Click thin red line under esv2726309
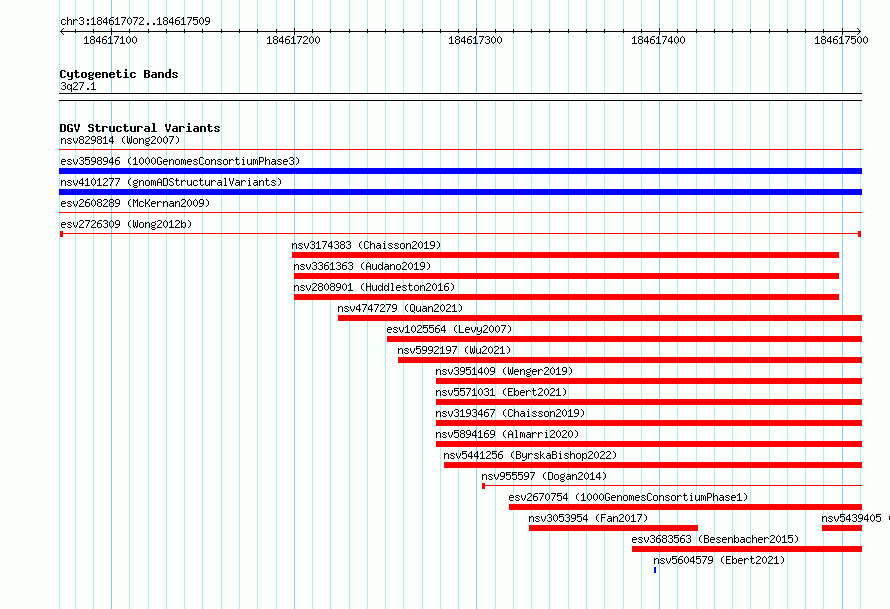890x609 pixels. pos(460,234)
